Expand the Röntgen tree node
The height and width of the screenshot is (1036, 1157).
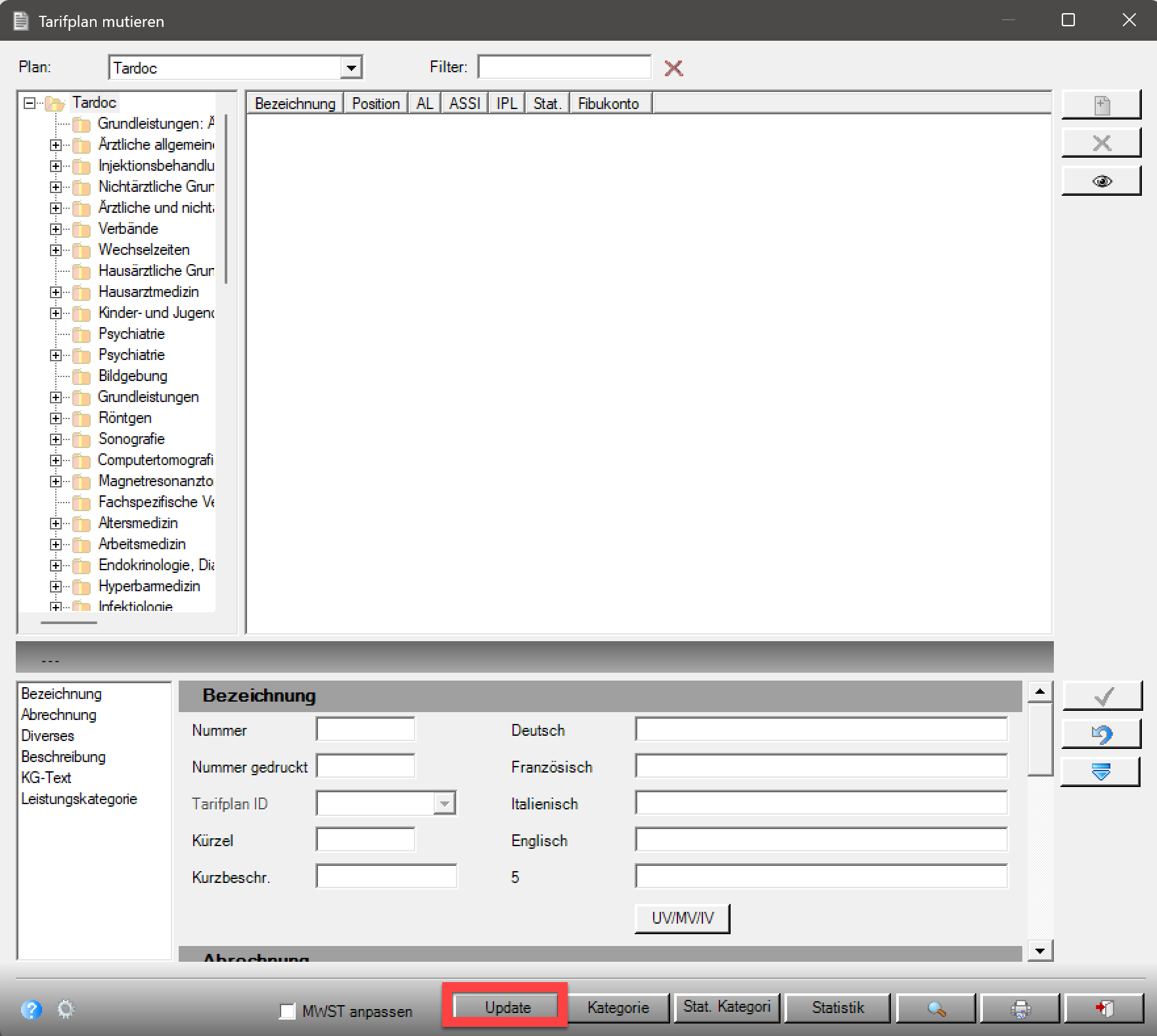(56, 418)
